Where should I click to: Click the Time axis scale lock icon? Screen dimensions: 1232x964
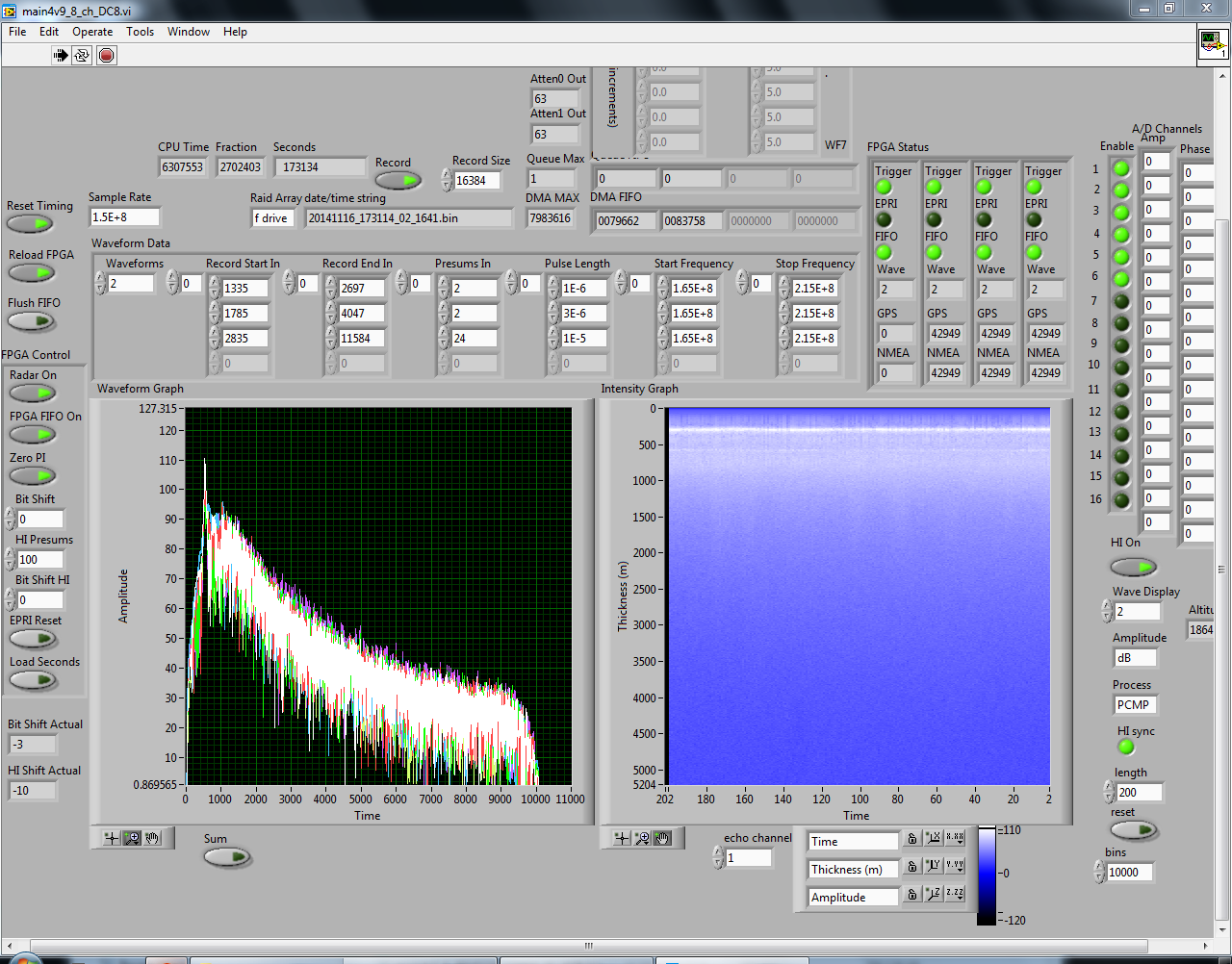click(911, 840)
